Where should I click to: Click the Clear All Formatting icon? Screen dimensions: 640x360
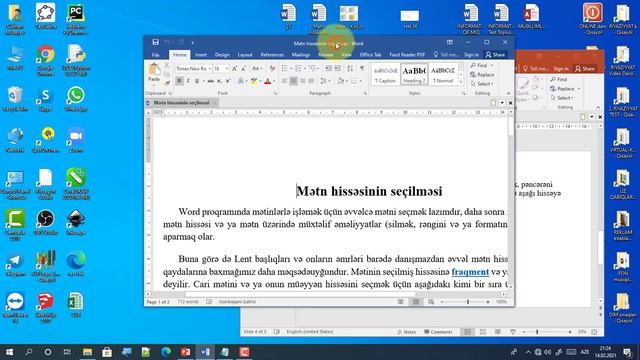272,69
